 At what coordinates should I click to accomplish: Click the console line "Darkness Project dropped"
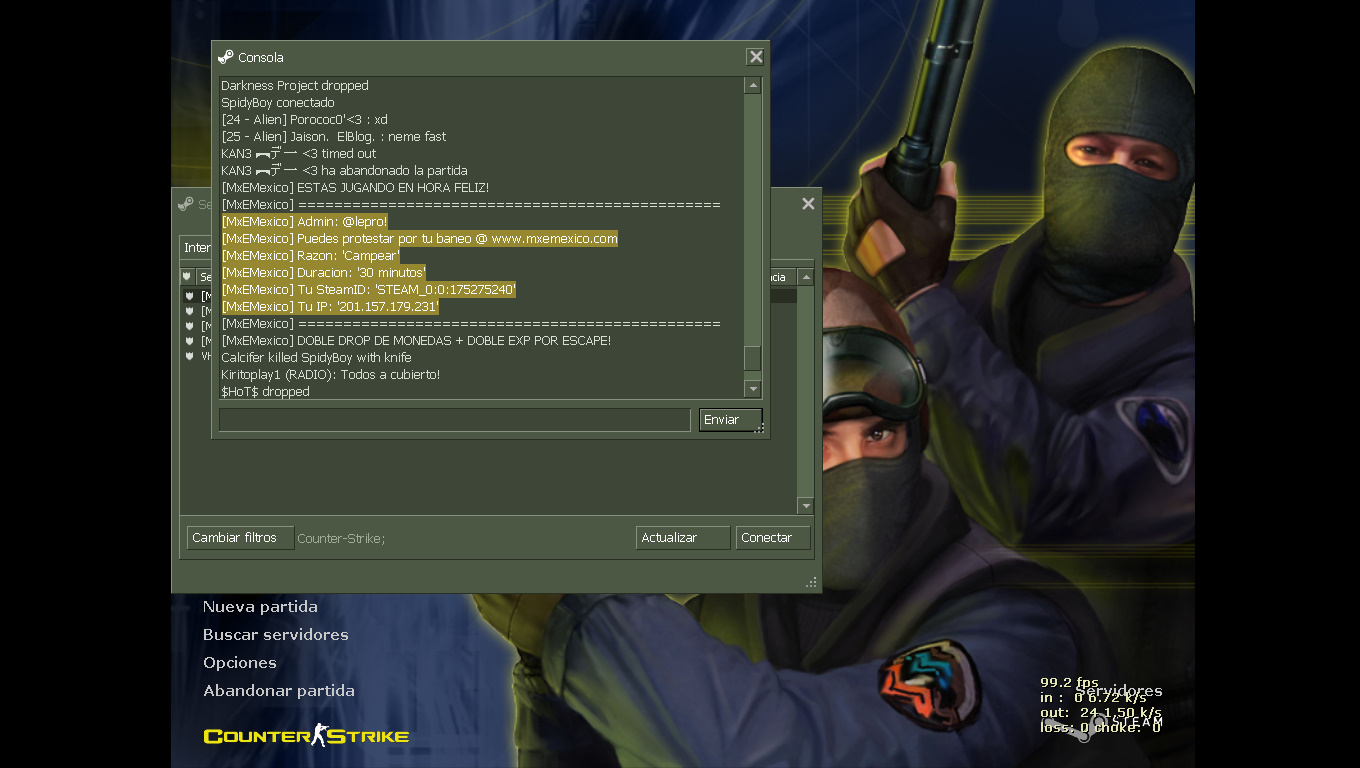(295, 86)
